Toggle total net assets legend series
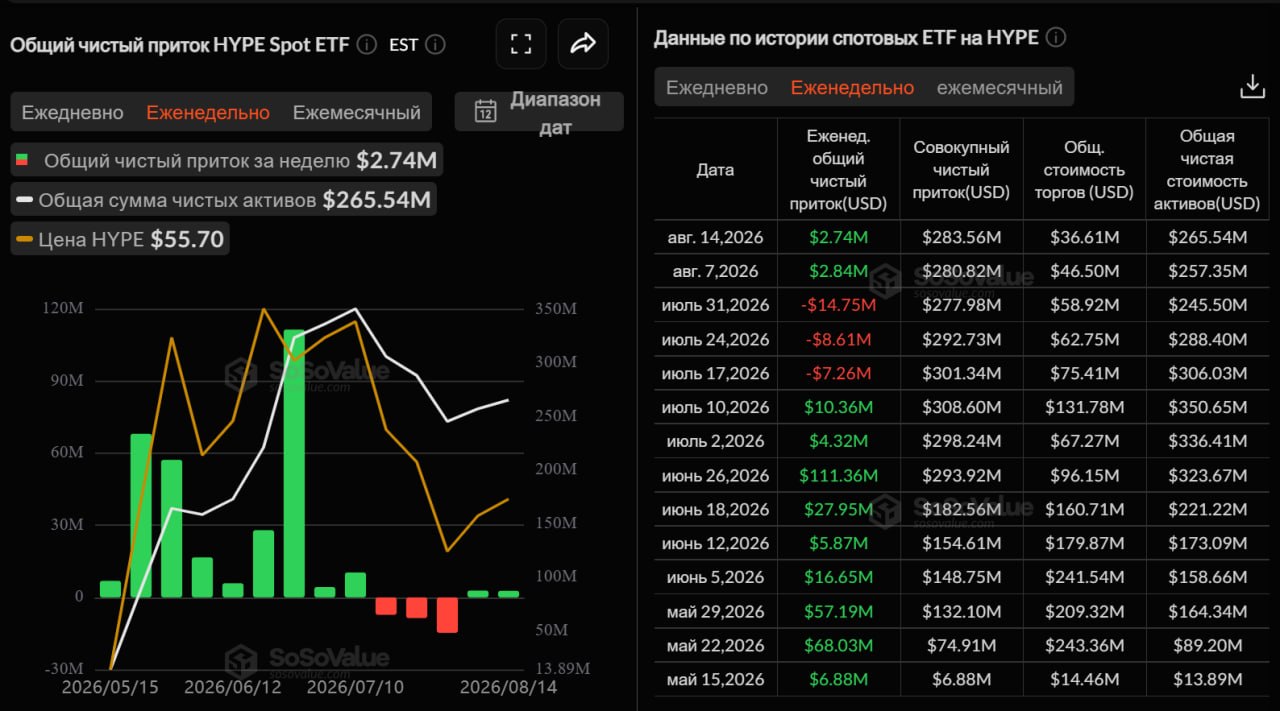The width and height of the screenshot is (1280, 711). (224, 199)
